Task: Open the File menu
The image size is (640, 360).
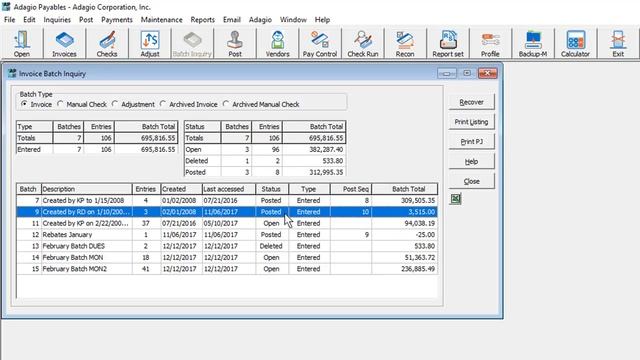Action: click(9, 20)
